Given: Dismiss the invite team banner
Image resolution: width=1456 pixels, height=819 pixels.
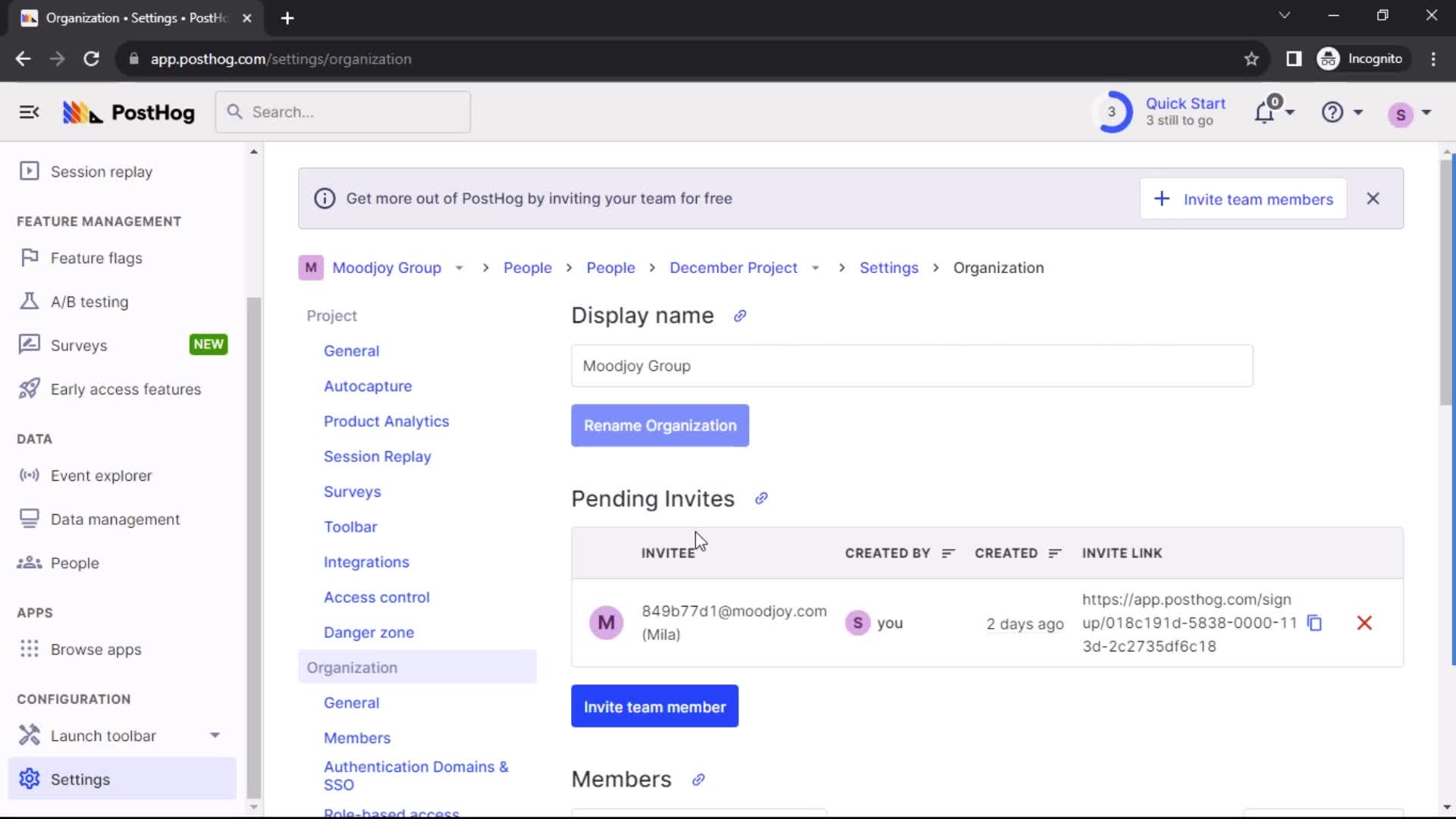Looking at the screenshot, I should (1373, 199).
